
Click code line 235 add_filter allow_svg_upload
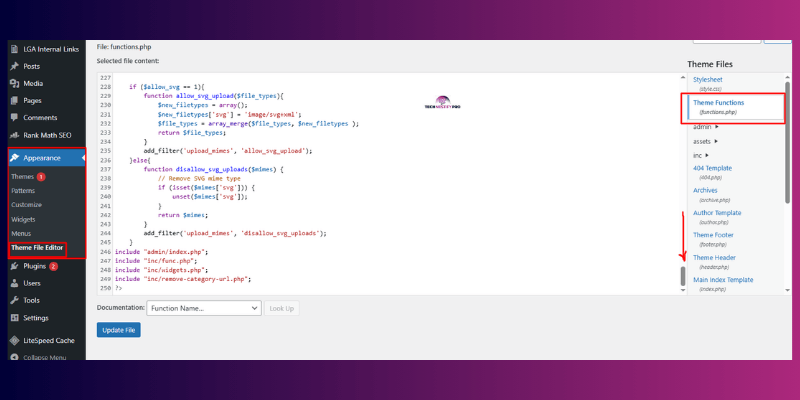pos(228,151)
